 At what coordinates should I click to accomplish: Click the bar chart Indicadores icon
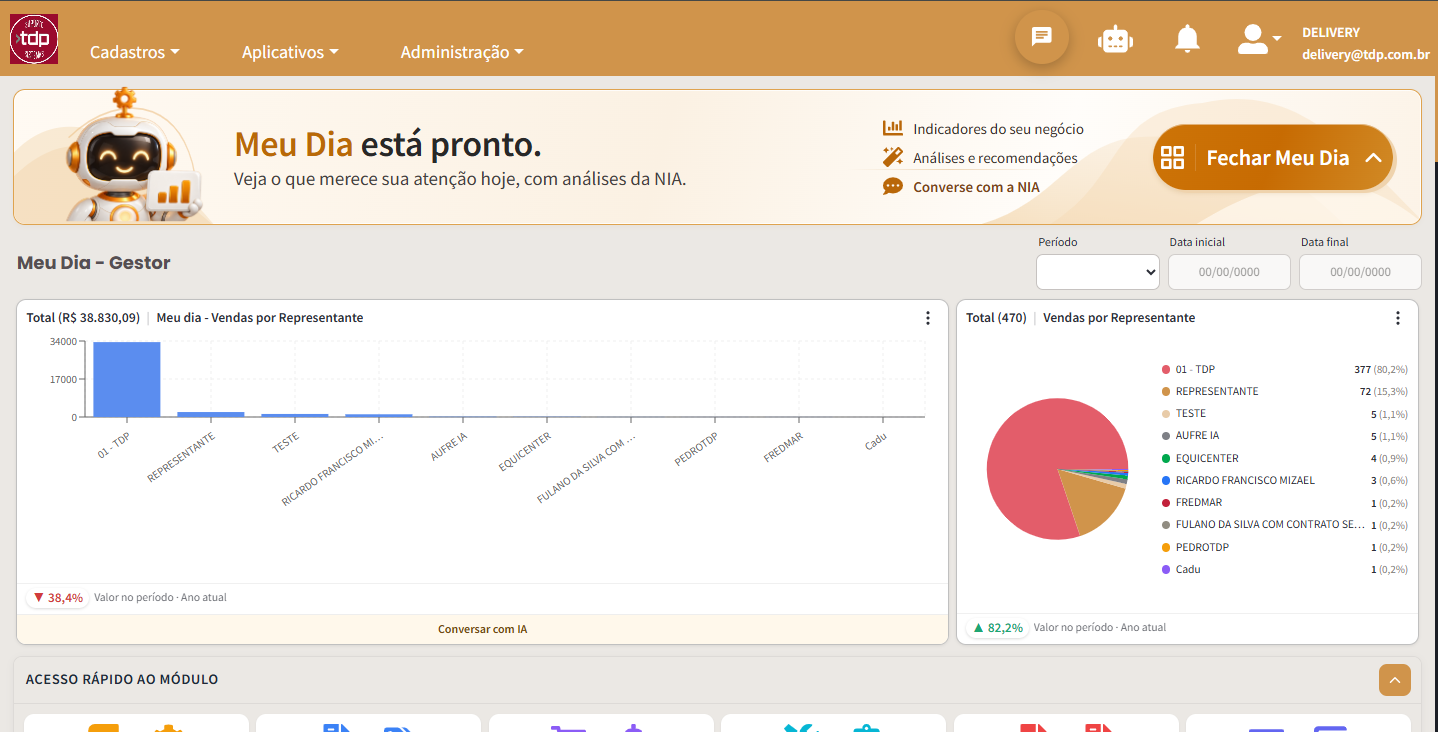tap(893, 128)
